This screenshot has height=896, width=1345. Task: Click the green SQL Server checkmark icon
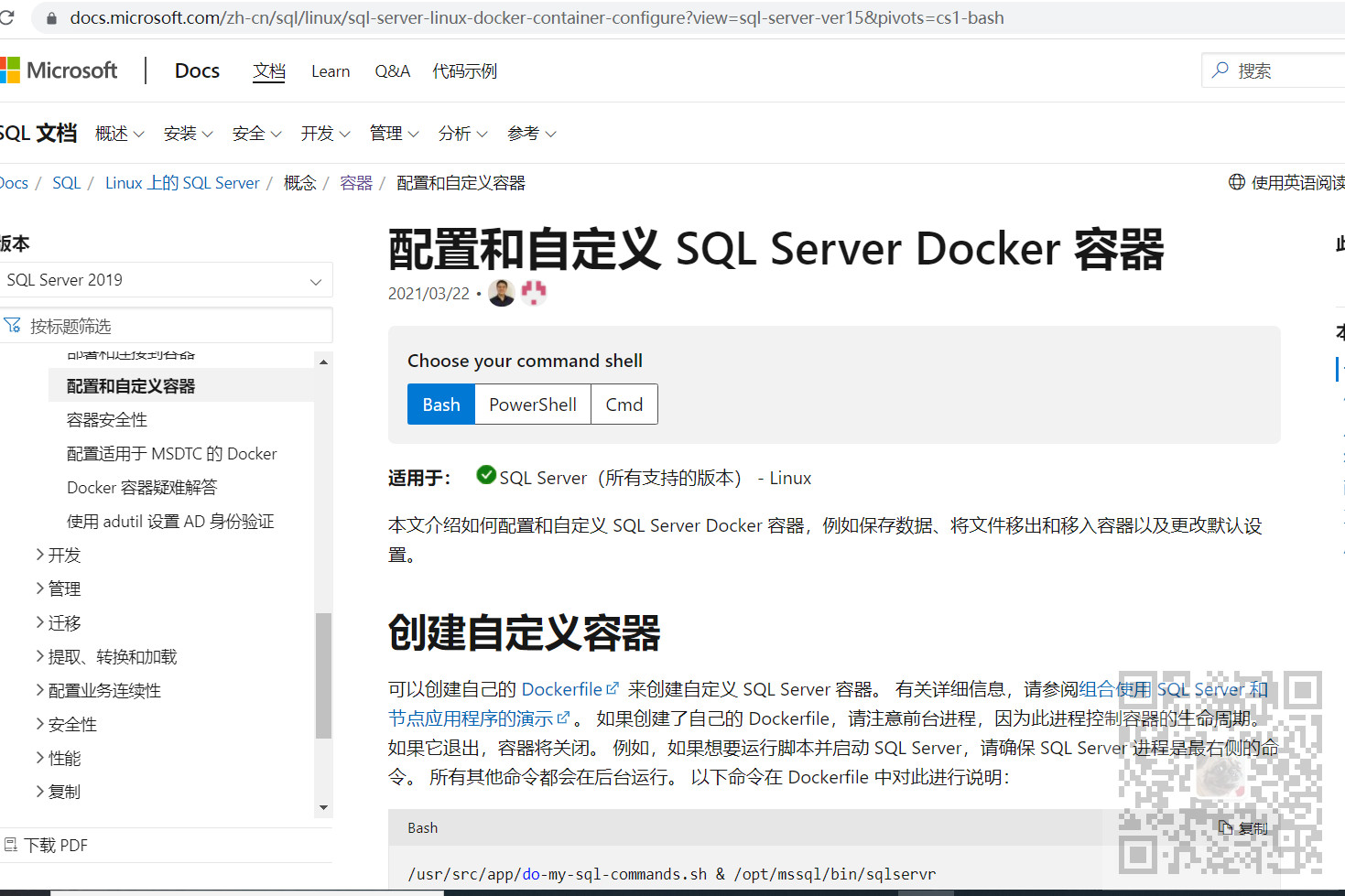486,475
